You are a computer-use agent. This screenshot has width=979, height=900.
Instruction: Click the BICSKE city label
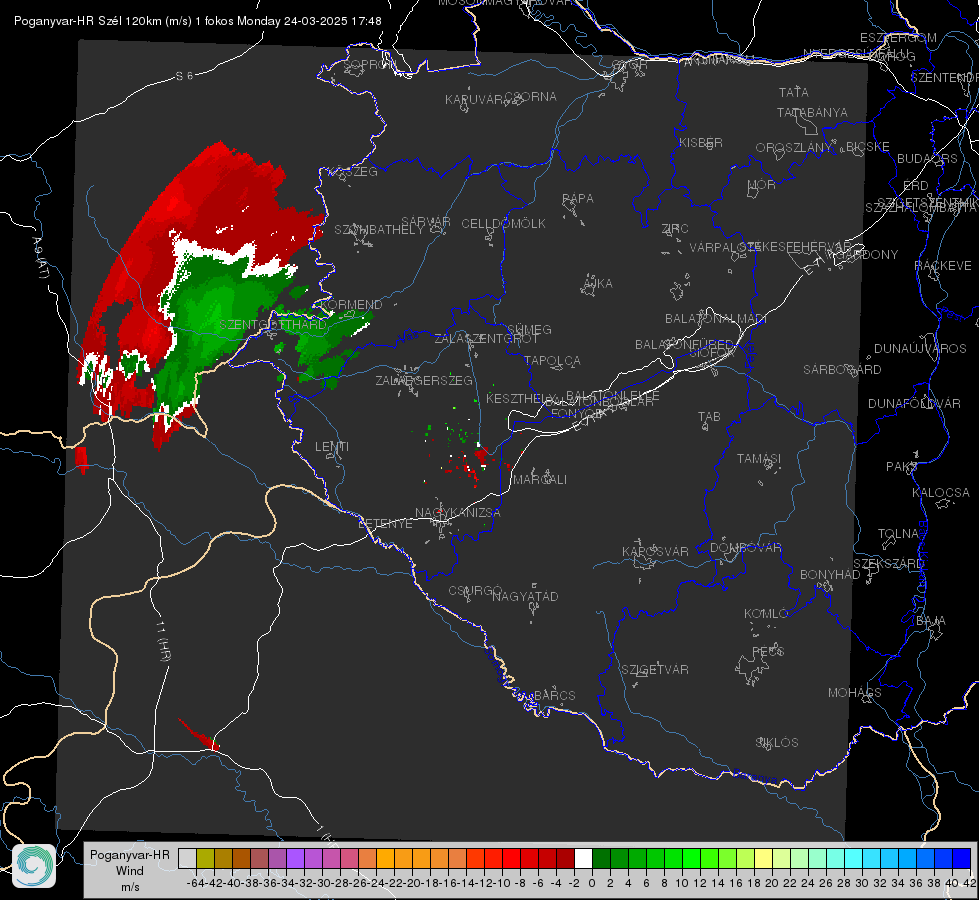[x=867, y=147]
